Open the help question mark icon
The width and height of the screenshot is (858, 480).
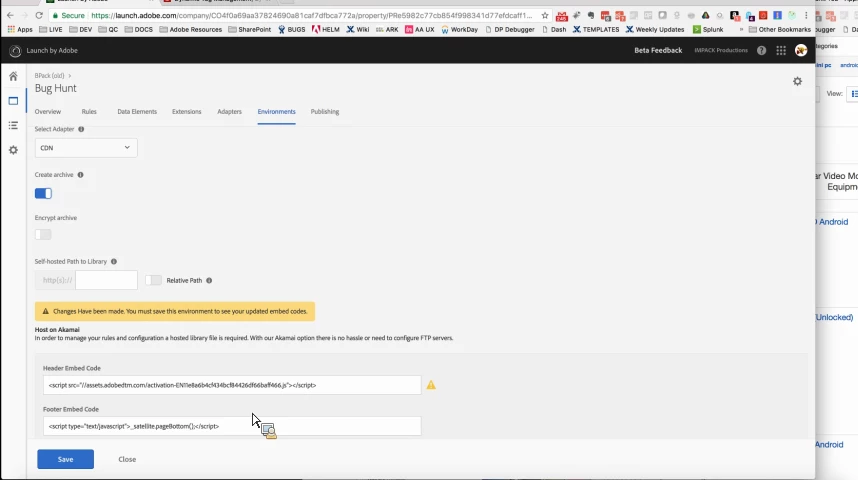761,50
